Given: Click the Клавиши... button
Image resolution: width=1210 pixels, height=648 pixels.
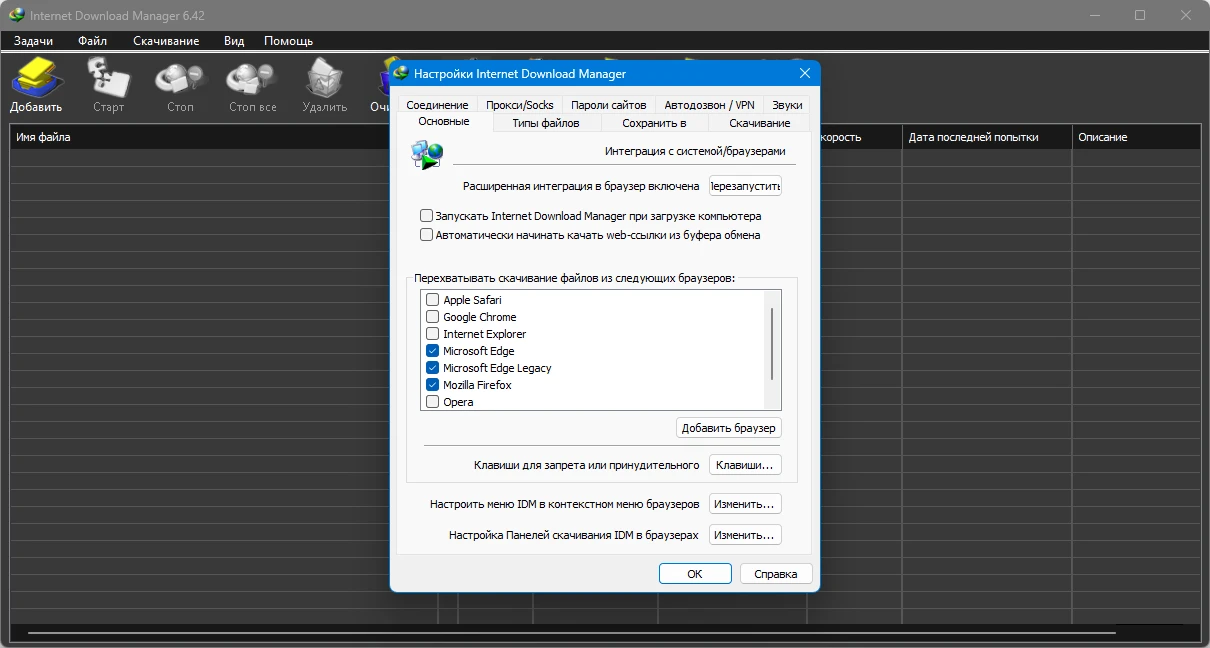Looking at the screenshot, I should (x=744, y=465).
